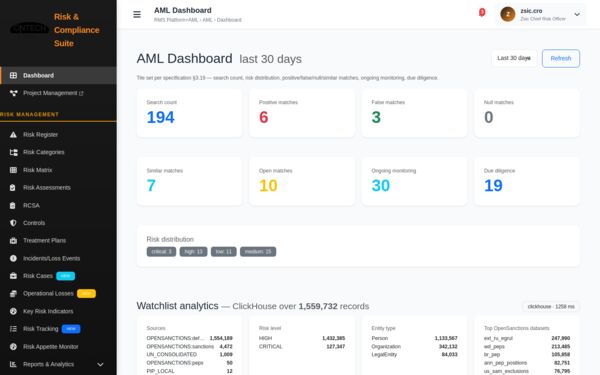Click the UN_CONSOLIDATED source row

189,355
